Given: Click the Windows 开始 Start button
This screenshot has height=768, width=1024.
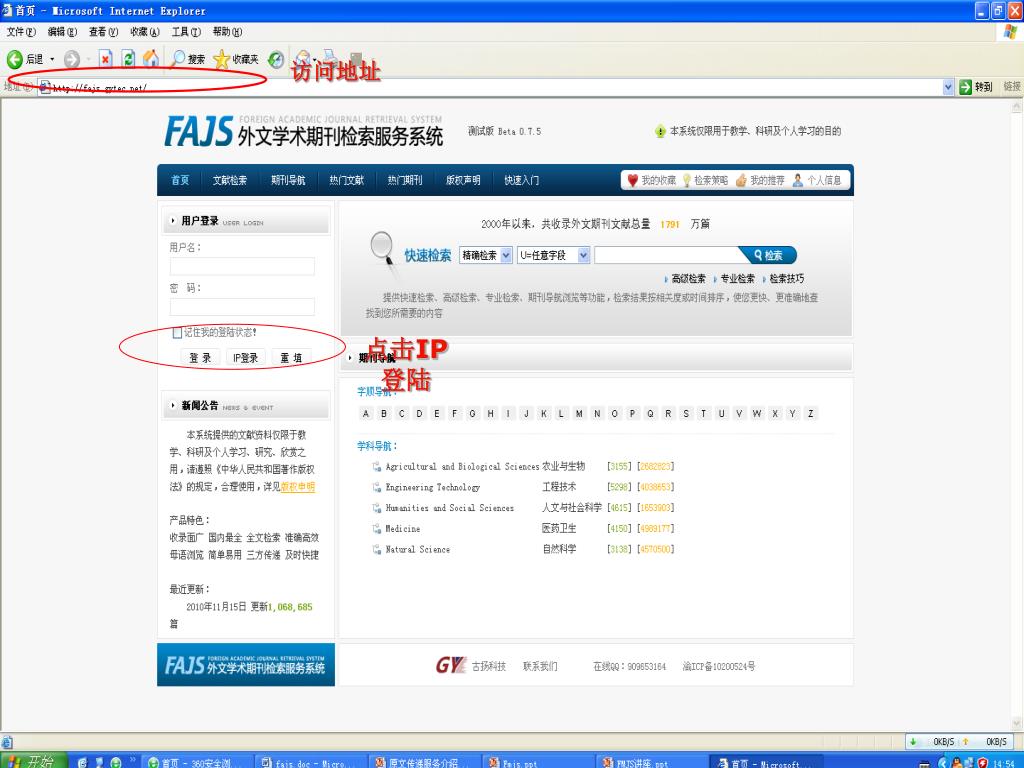Looking at the screenshot, I should 33,761.
